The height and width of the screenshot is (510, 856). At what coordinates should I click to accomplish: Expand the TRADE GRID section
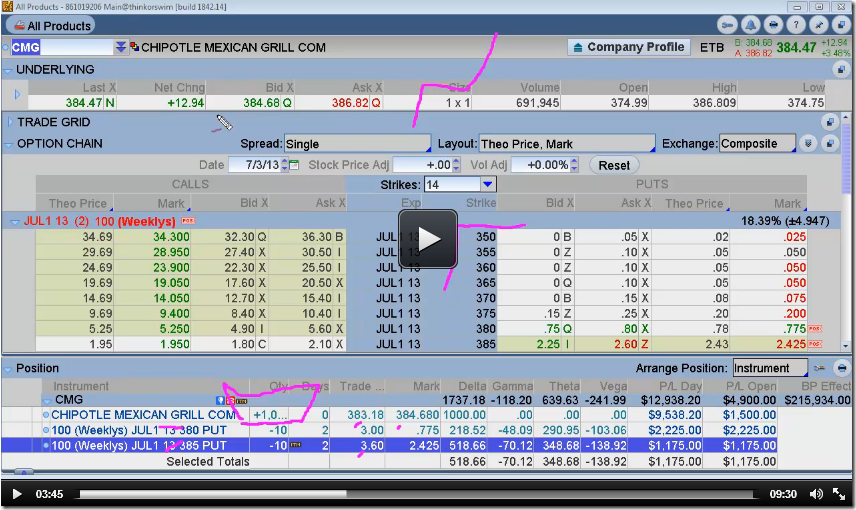tap(9, 122)
